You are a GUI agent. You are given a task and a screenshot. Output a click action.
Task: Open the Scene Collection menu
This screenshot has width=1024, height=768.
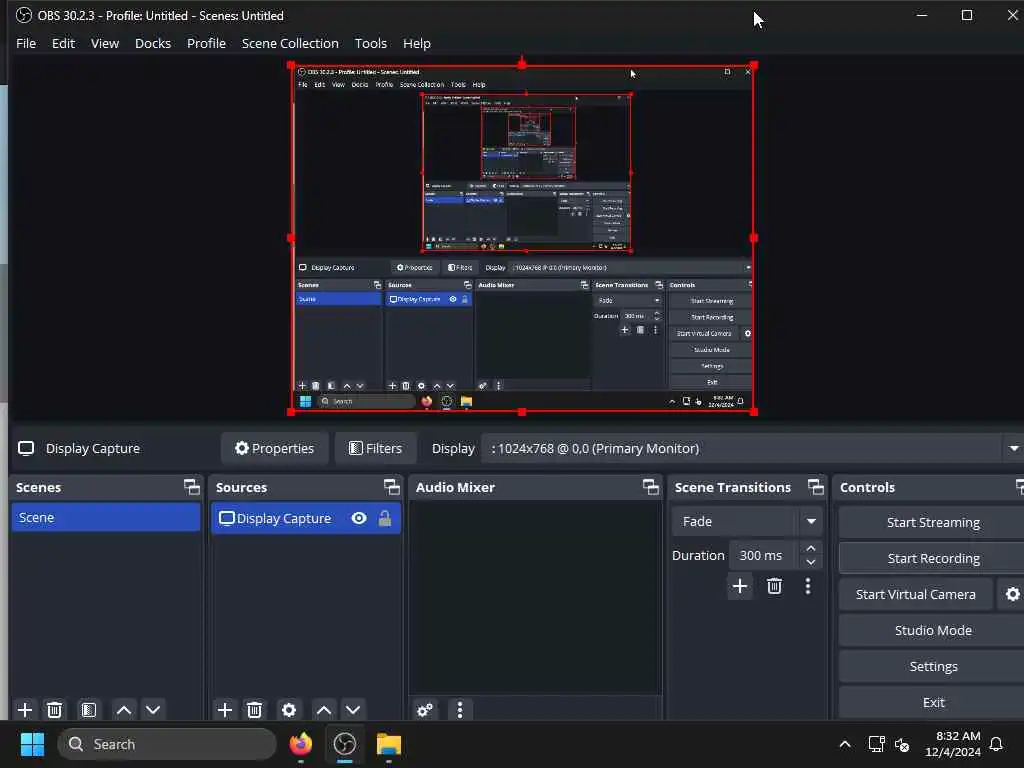pyautogui.click(x=290, y=43)
